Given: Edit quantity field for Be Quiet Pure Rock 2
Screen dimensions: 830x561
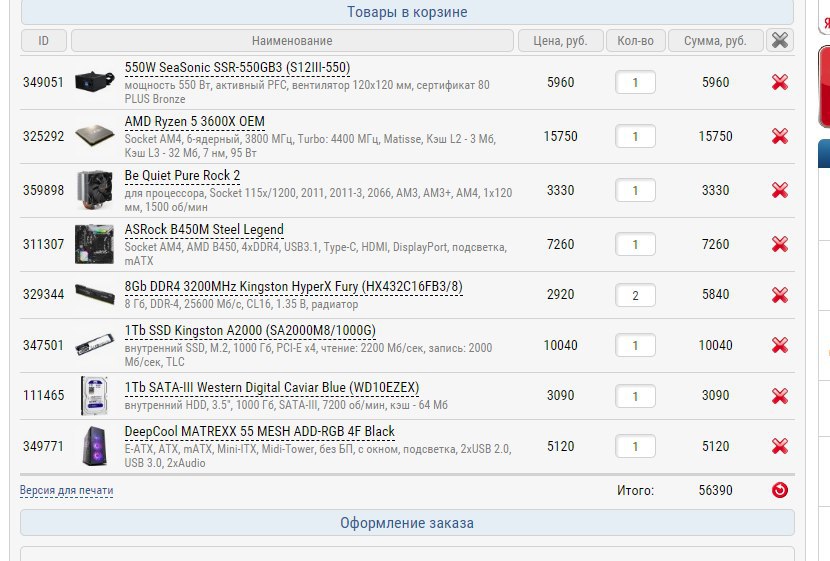Looking at the screenshot, I should [x=635, y=191].
